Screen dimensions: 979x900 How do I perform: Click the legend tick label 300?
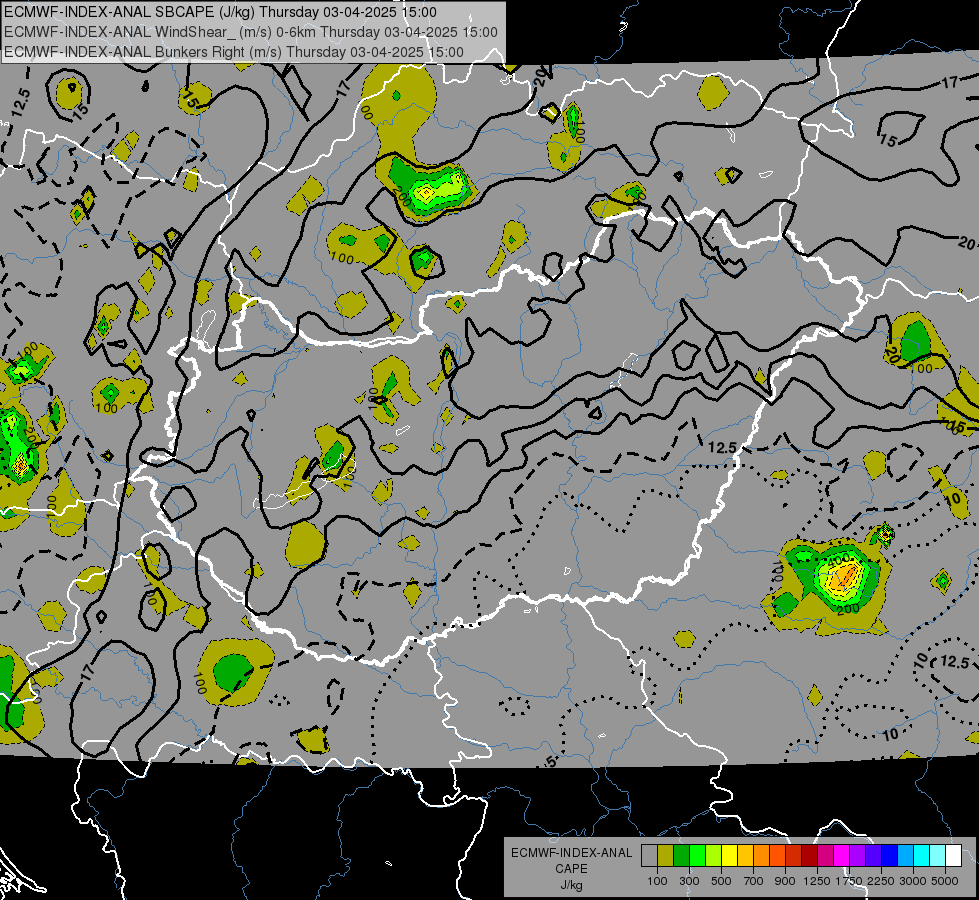point(689,881)
